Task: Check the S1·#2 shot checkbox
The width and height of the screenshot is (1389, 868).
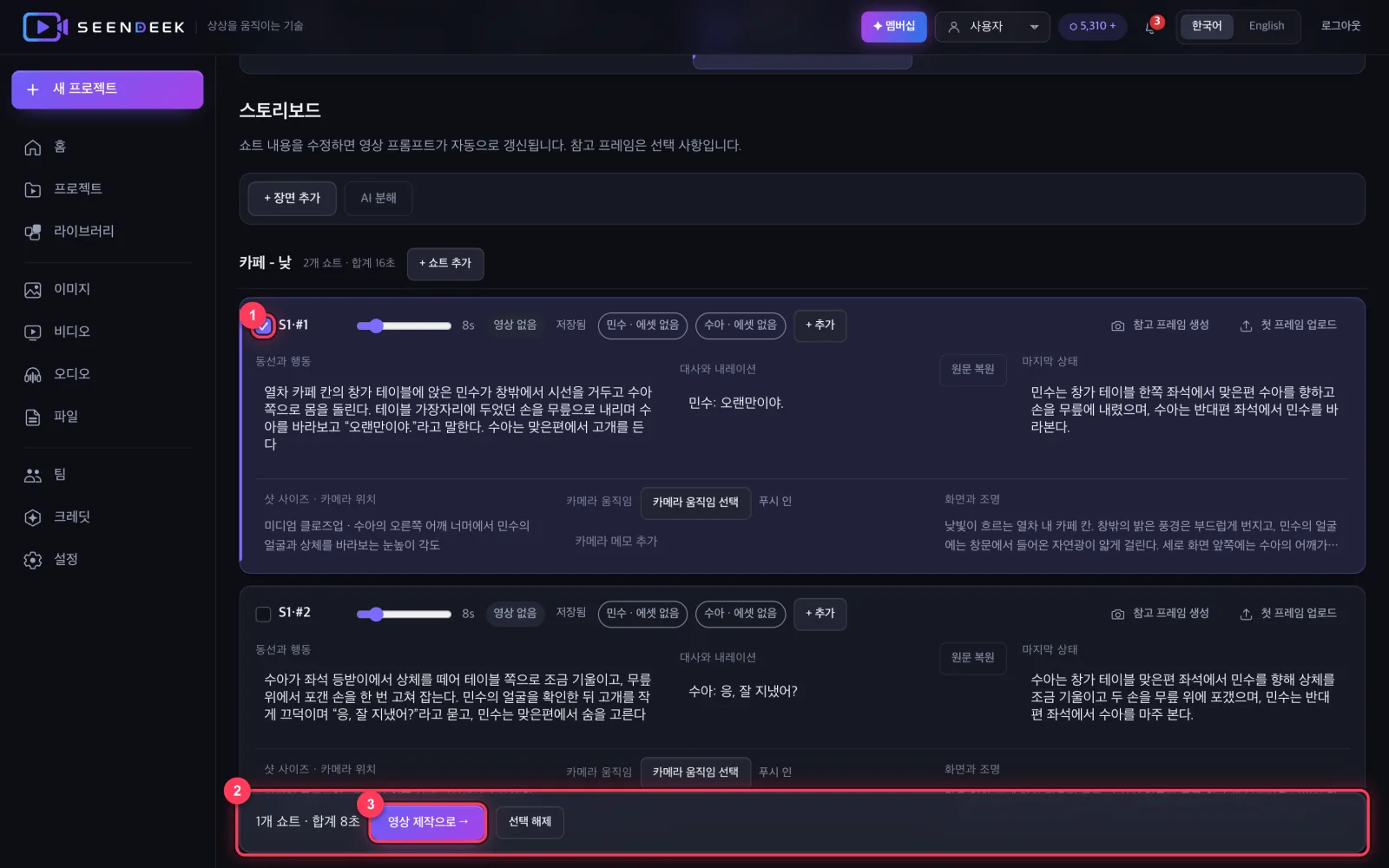Action: pyautogui.click(x=263, y=614)
